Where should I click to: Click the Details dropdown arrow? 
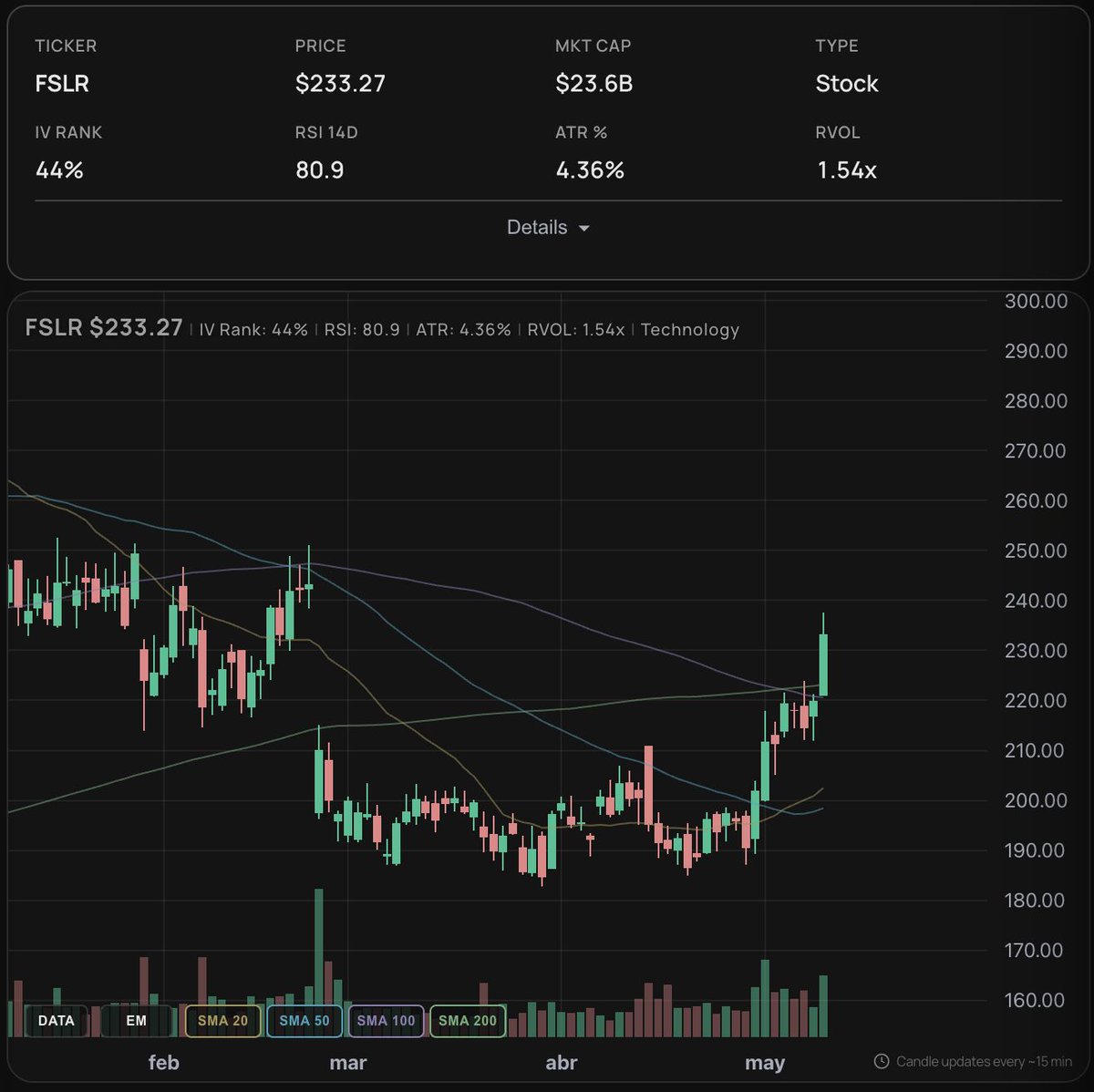tap(584, 229)
